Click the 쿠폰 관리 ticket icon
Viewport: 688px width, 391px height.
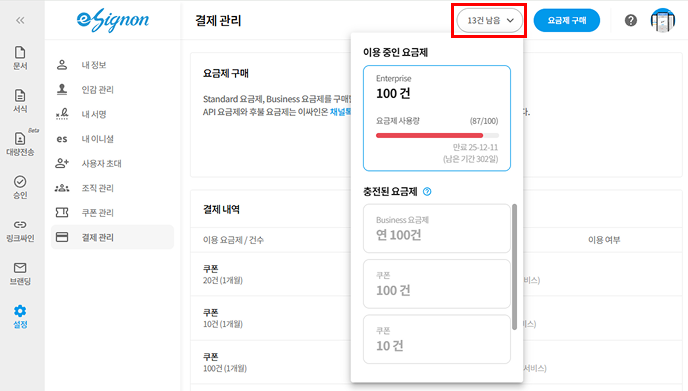(x=62, y=212)
